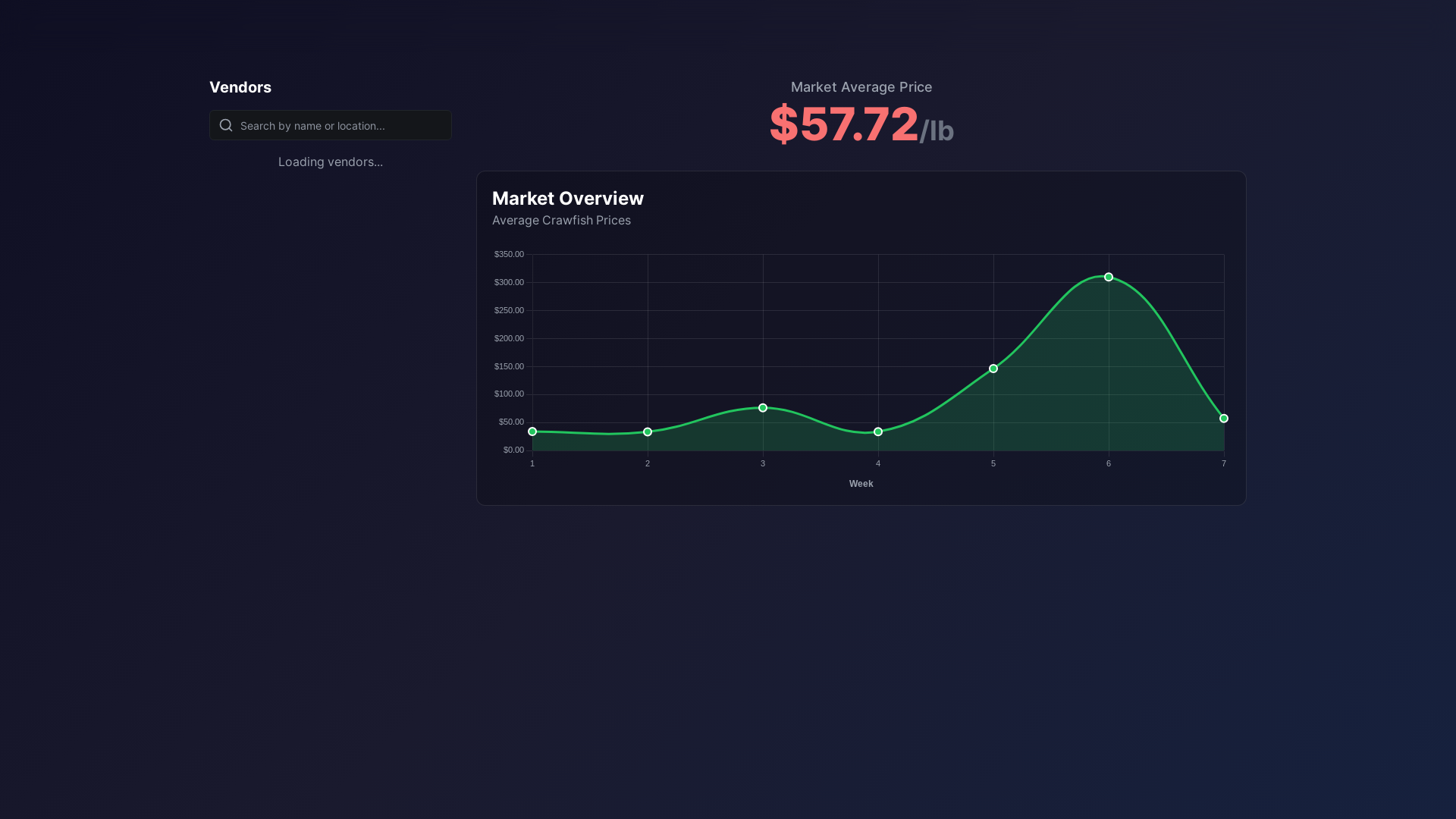Screen dimensions: 1456x819
Task: Click the $100.00 axis label
Action: (509, 394)
